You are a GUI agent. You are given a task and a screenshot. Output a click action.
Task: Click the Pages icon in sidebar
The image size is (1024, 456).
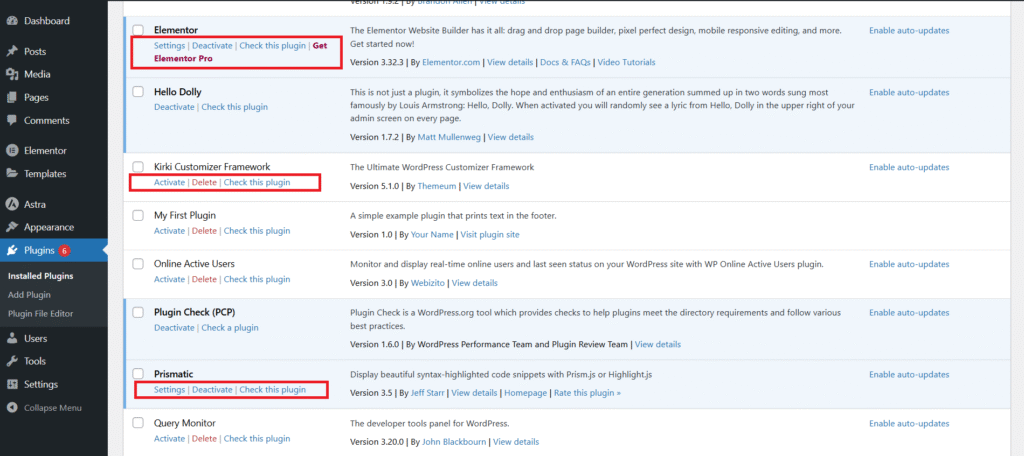(11, 97)
